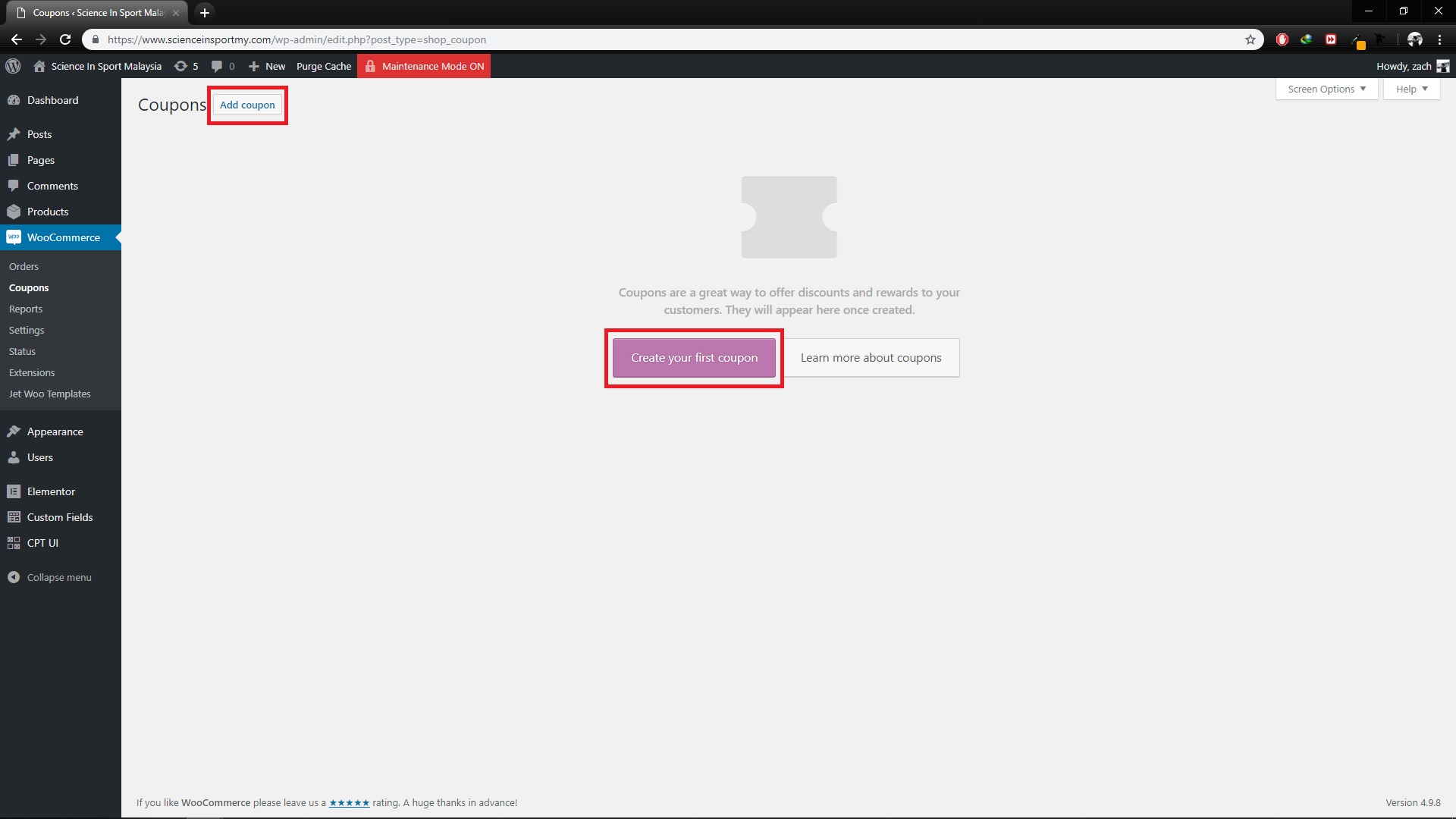Click the Pages sidebar icon
This screenshot has height=819, width=1456.
pos(14,160)
